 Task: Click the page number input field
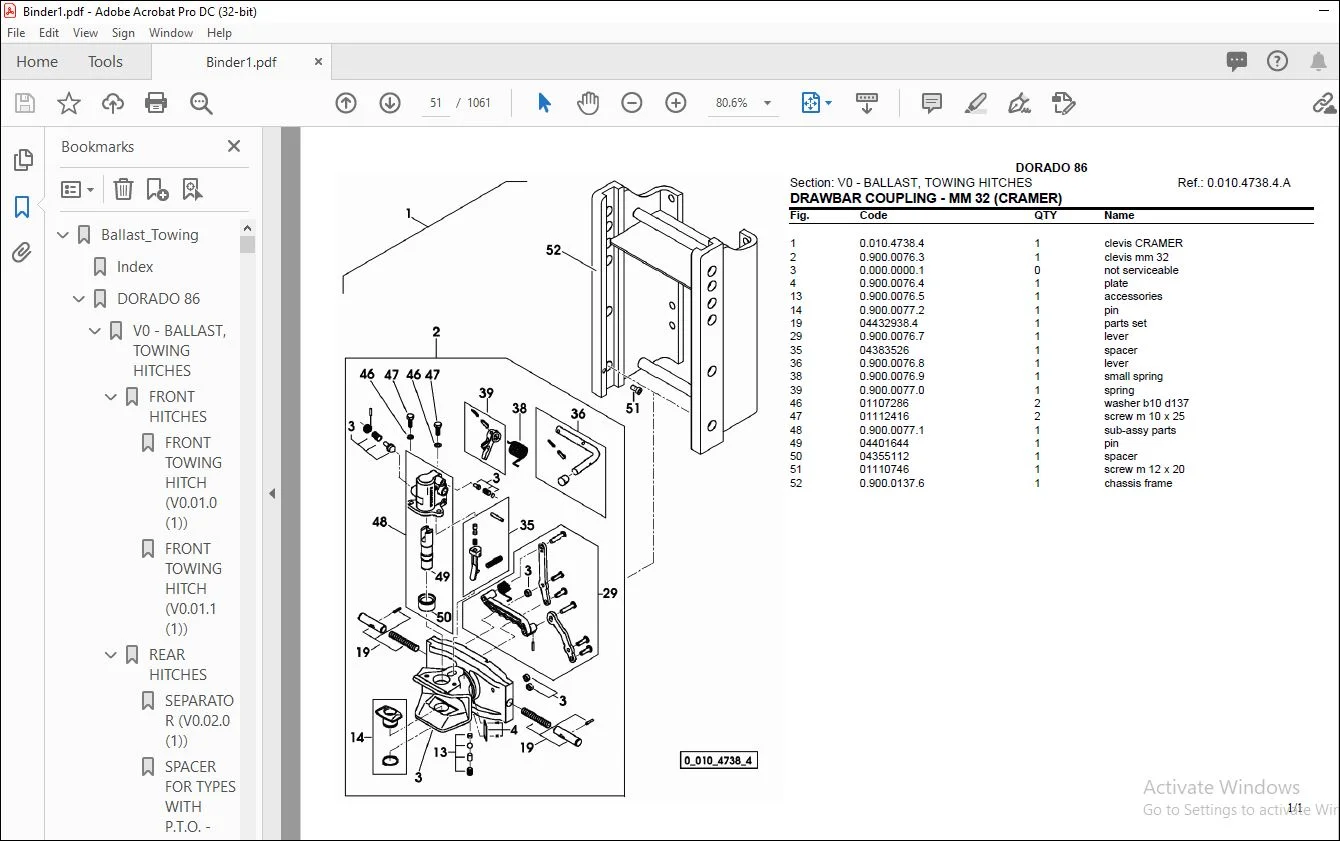tap(436, 103)
